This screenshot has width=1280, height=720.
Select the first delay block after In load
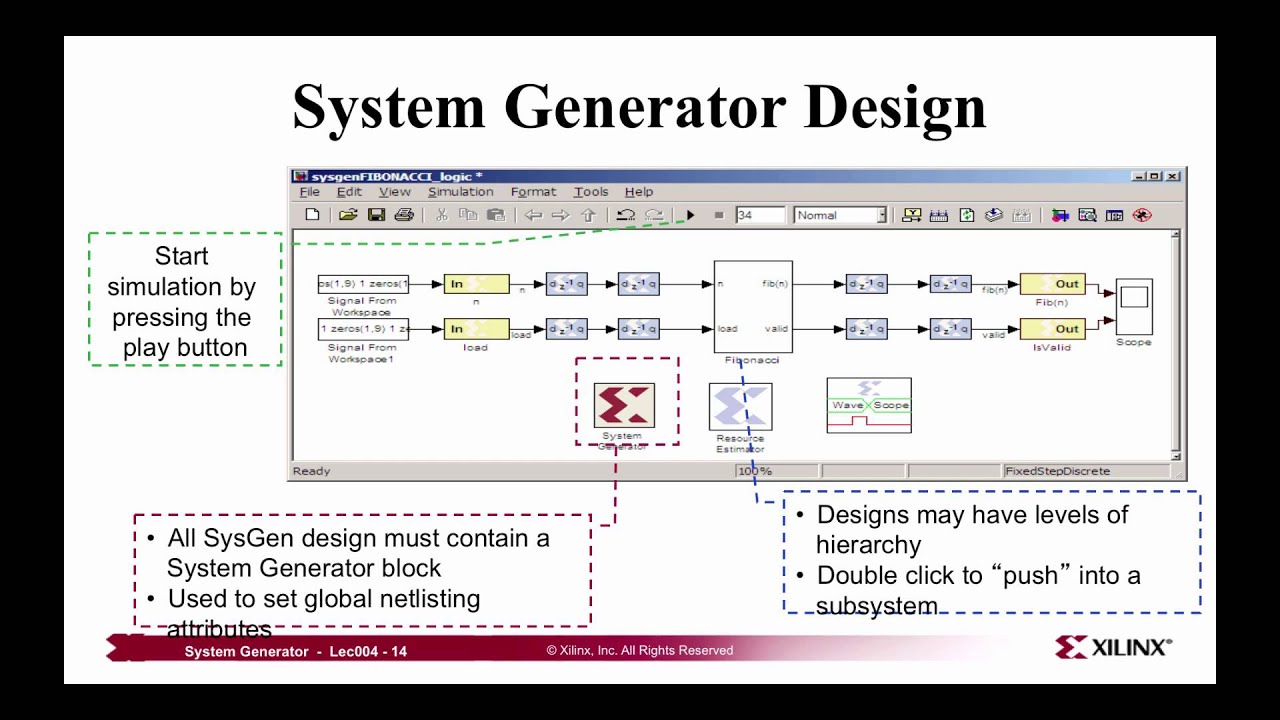click(x=566, y=329)
